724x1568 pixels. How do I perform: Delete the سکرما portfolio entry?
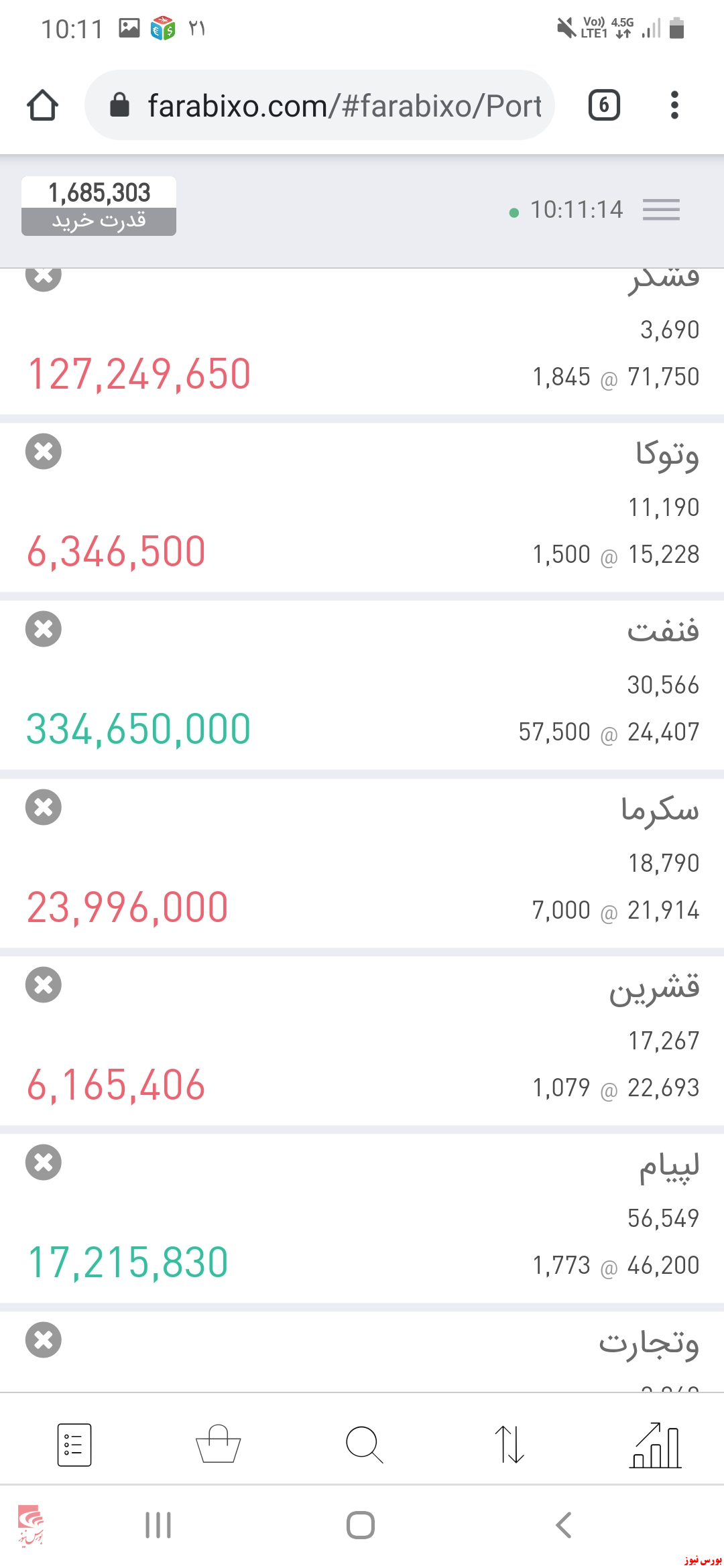click(x=44, y=807)
